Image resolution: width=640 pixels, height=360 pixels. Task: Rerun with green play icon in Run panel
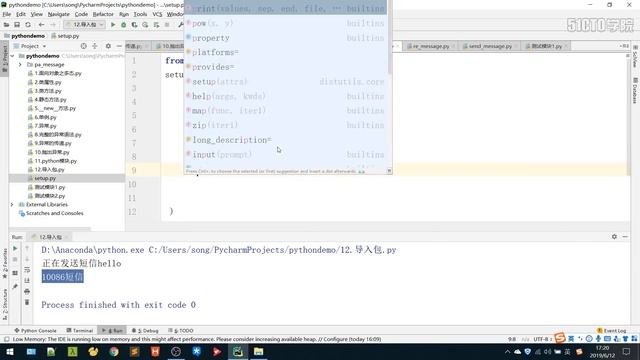15,248
